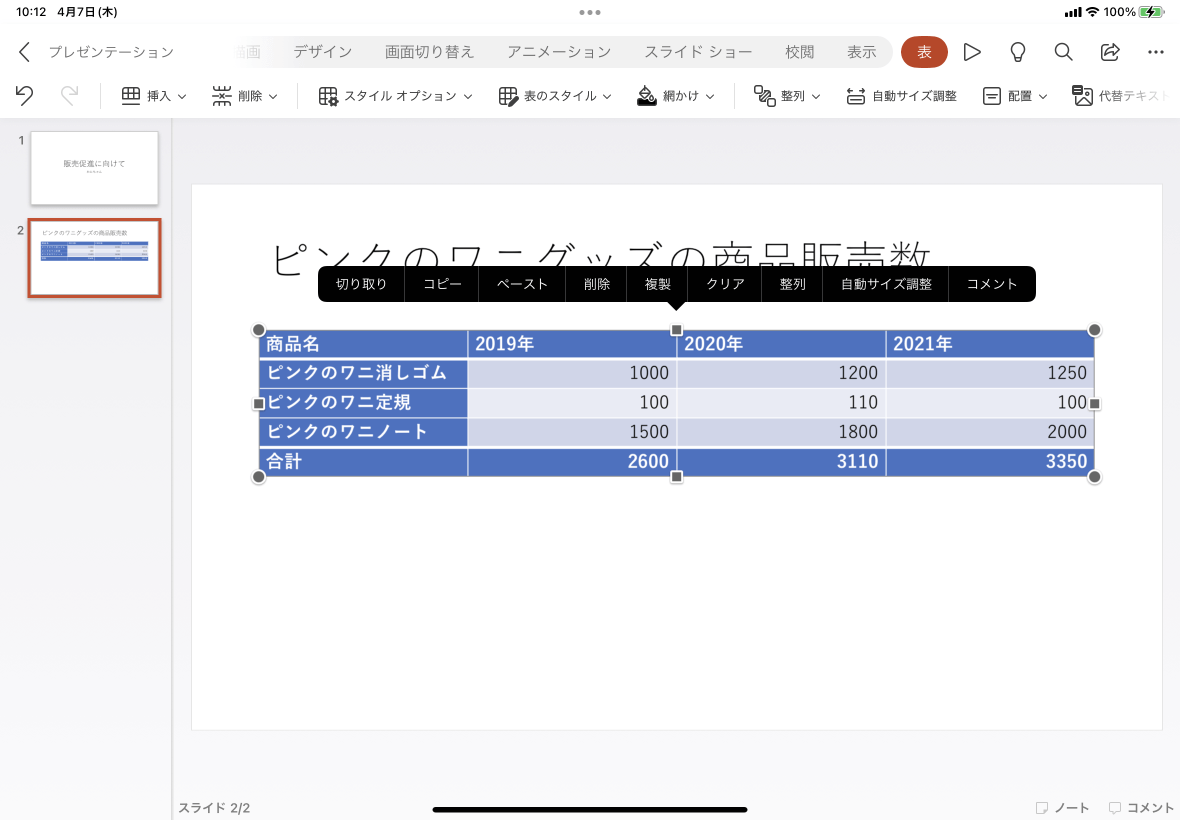Open the ノート notes pane

point(1062,807)
